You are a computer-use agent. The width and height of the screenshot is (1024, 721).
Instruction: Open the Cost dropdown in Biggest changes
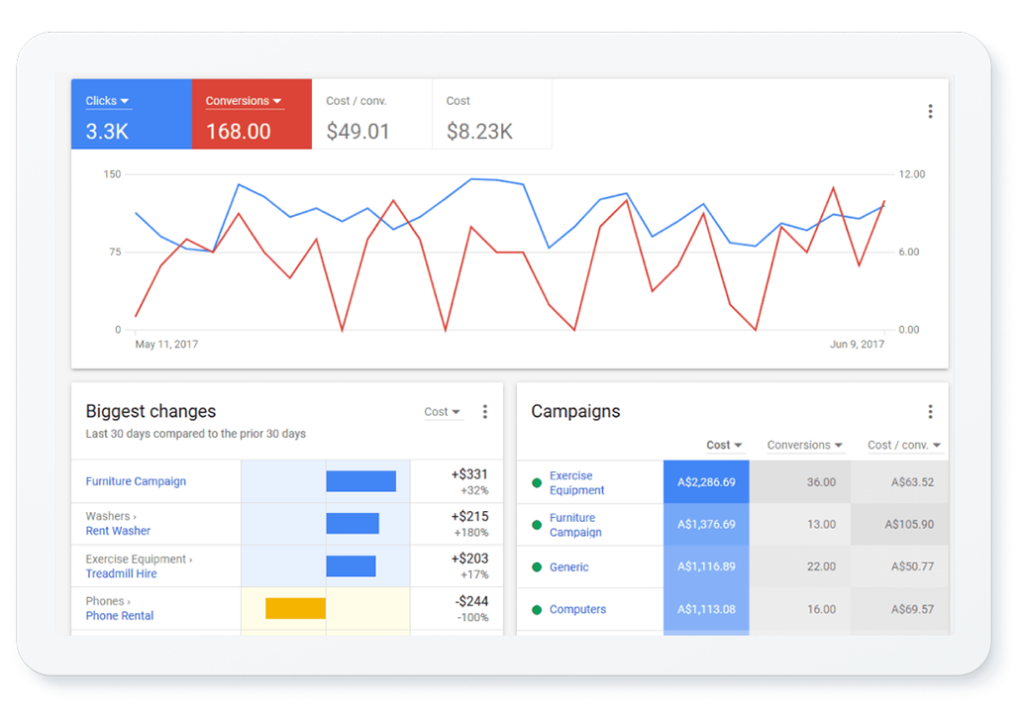(442, 412)
